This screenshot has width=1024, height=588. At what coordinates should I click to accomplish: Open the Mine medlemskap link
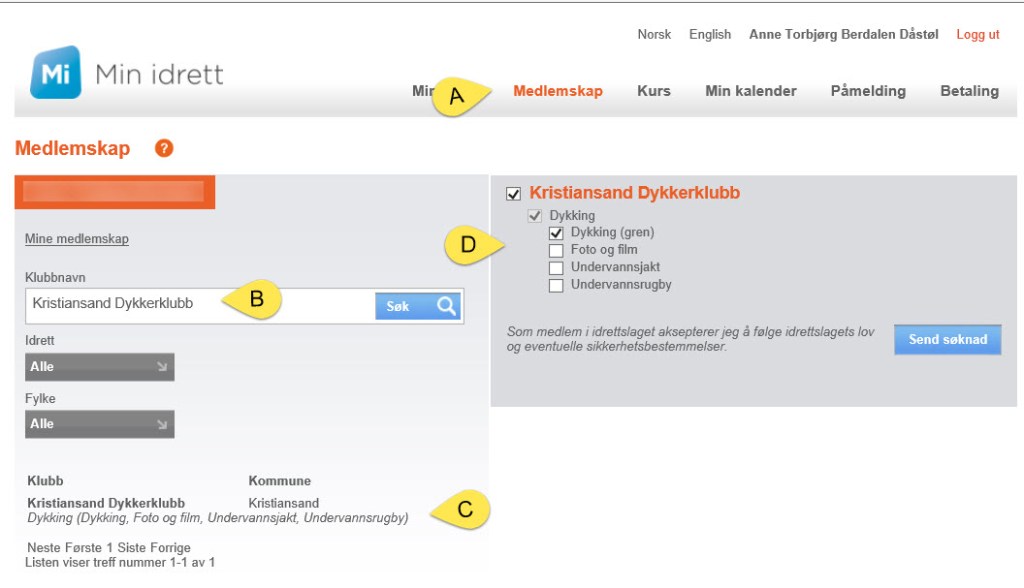point(77,239)
